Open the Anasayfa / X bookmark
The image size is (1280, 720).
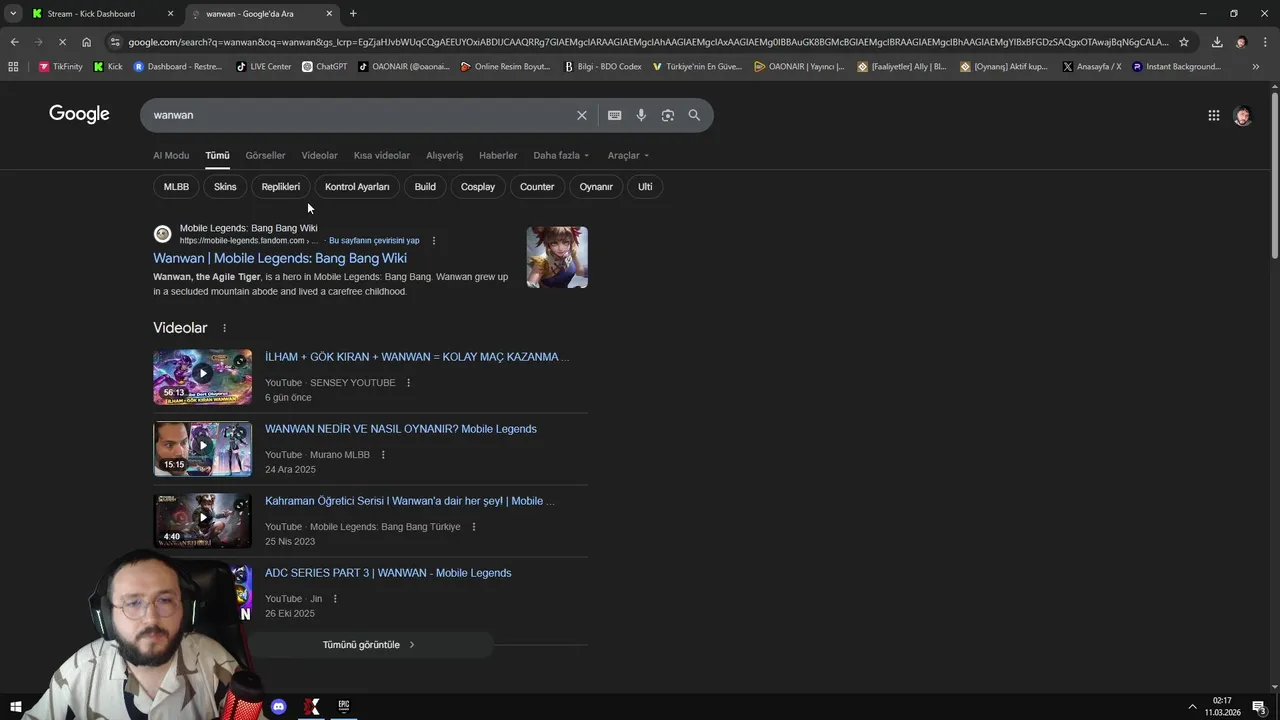(x=1091, y=67)
